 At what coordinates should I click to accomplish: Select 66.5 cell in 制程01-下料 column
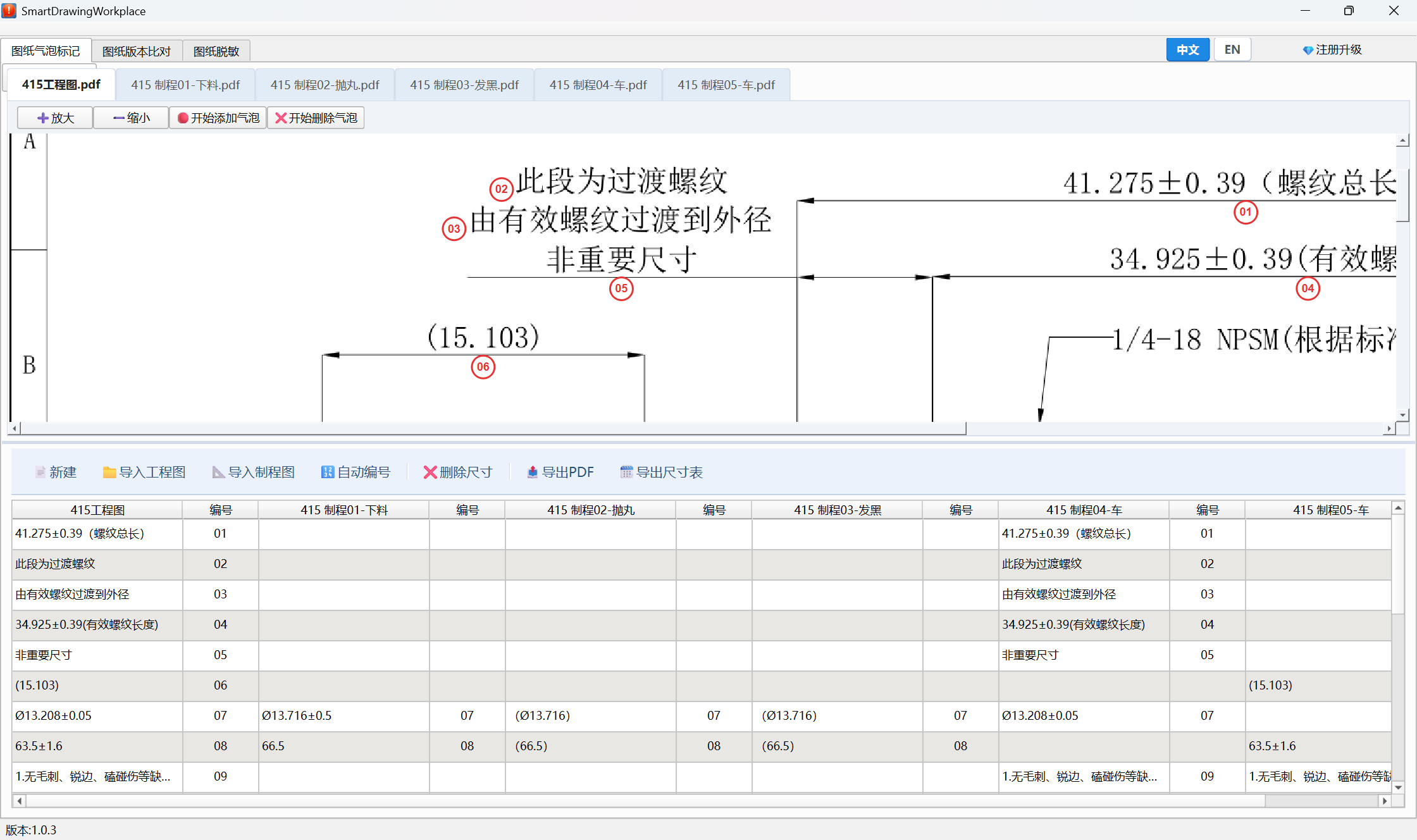click(x=344, y=746)
